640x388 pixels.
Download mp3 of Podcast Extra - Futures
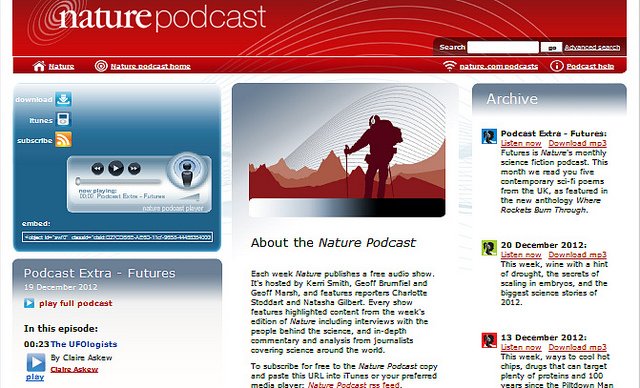click(x=578, y=143)
